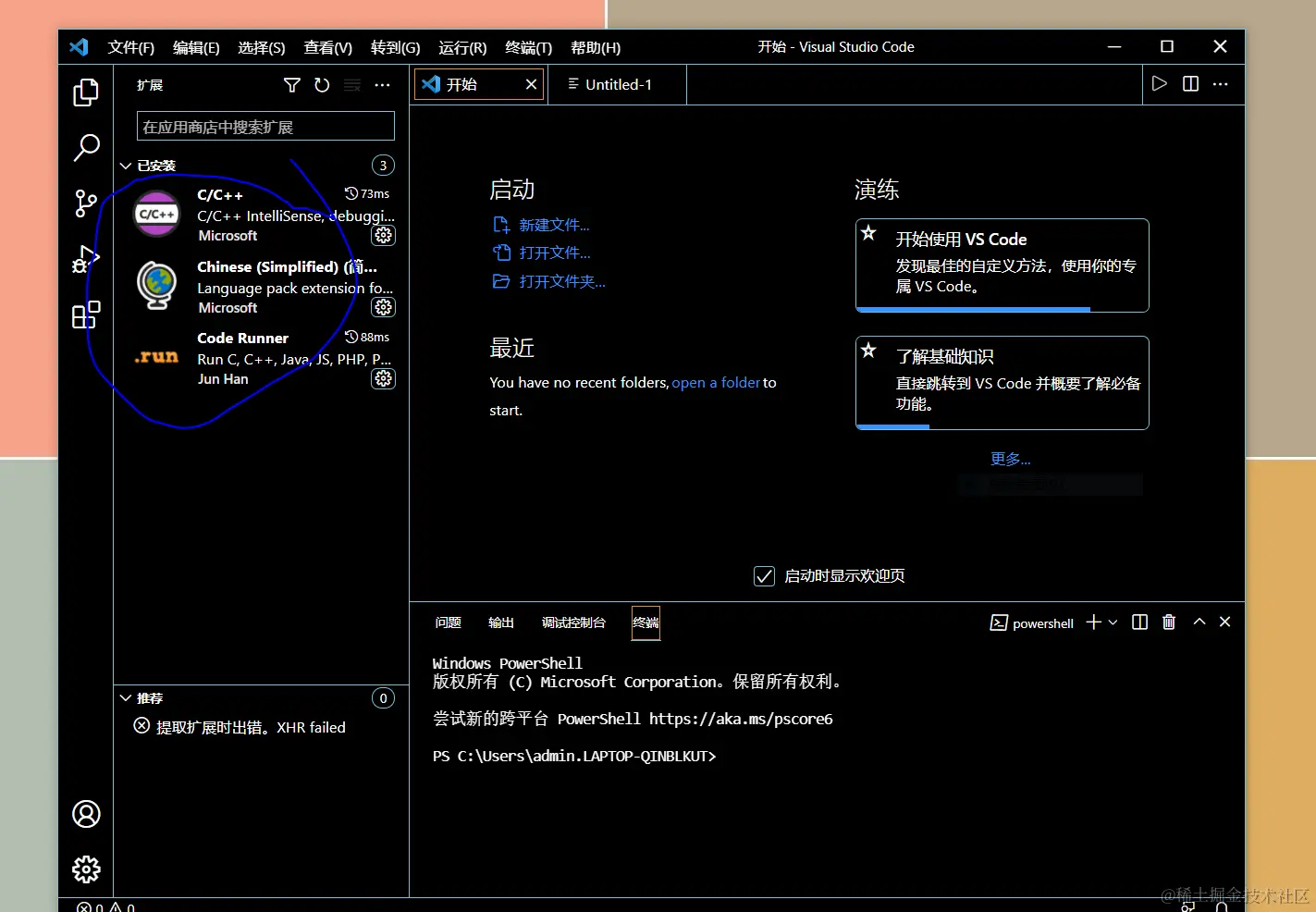Toggle 启动时显示欢迎页 checkbox

click(x=764, y=576)
